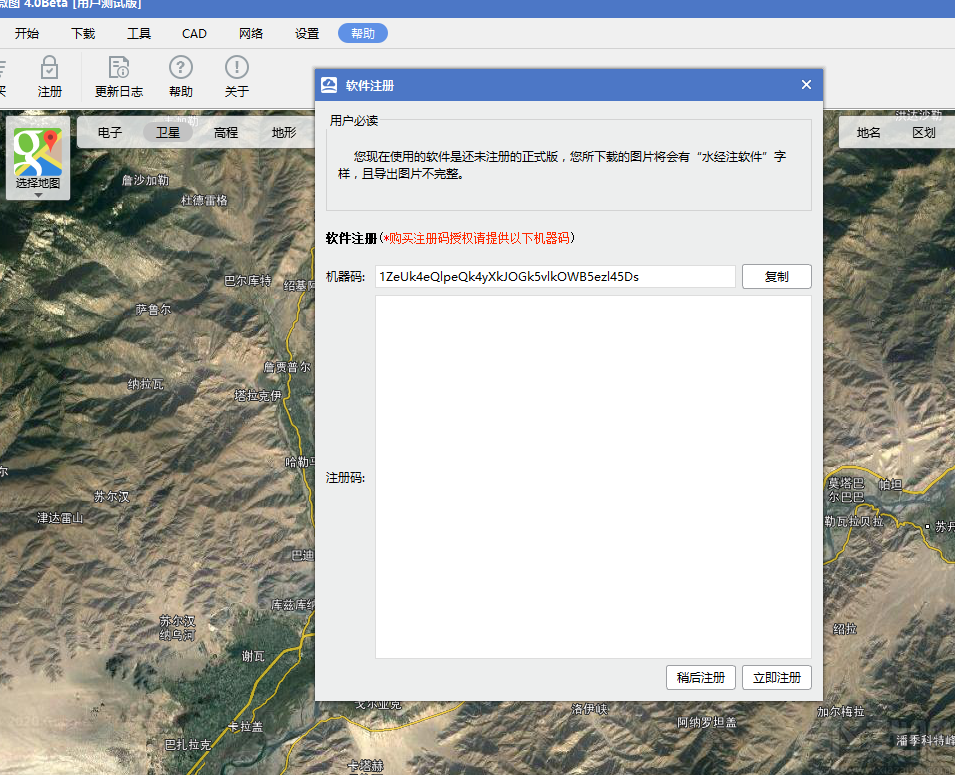Click the 巴尔库特 place label on map
The height and width of the screenshot is (775, 955).
click(x=247, y=281)
